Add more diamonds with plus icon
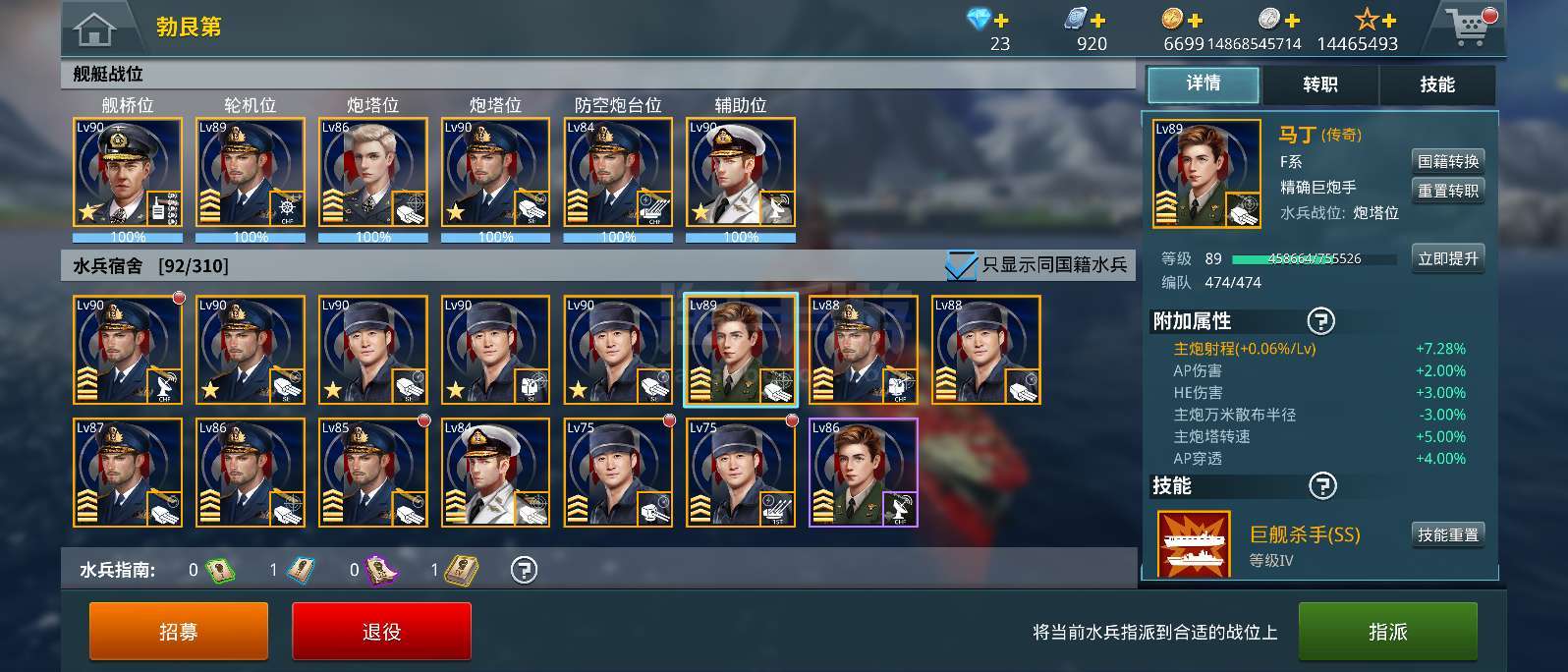Screen dimensions: 1568x672 (1000, 19)
